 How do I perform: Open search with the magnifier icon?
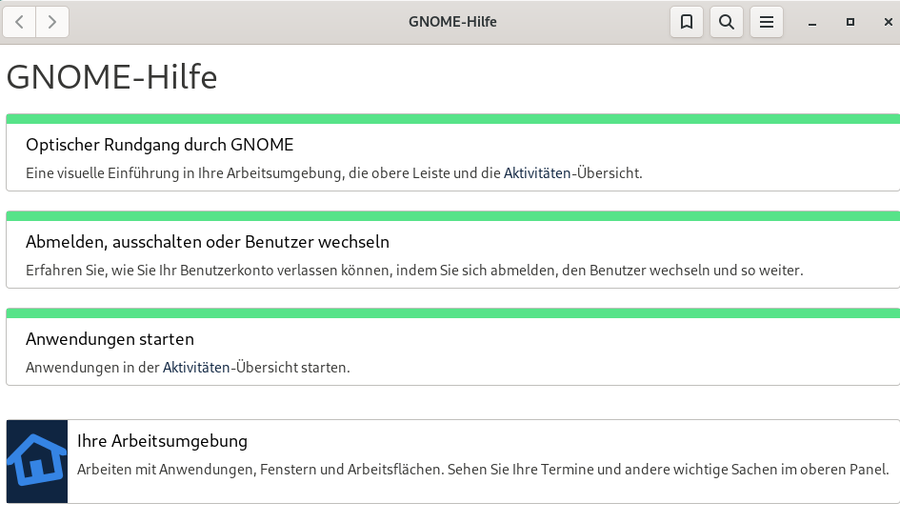pos(727,22)
